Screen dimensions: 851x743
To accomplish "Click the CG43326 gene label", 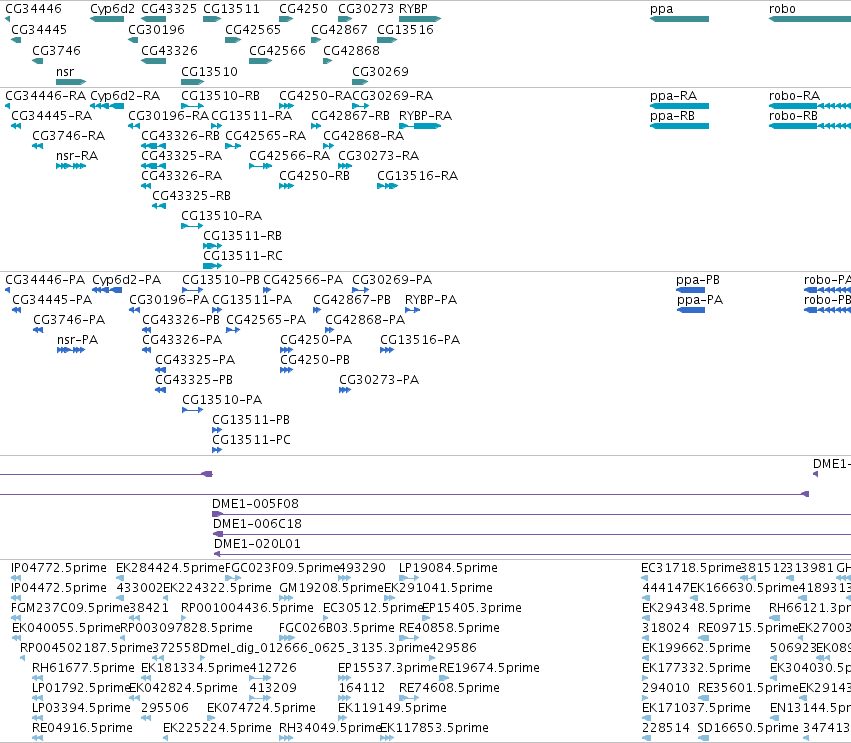I will [x=169, y=50].
